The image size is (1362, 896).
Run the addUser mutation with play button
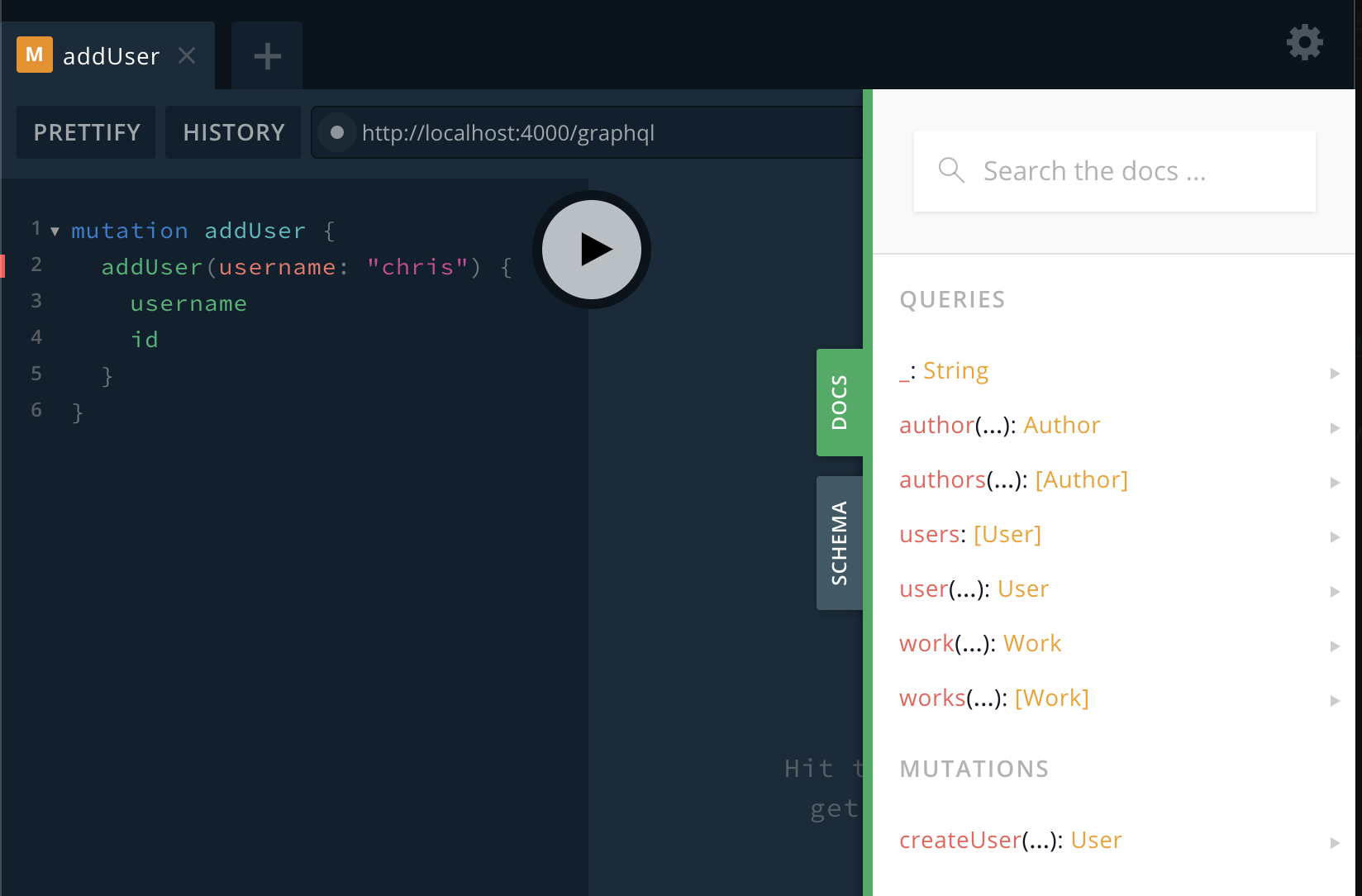point(592,250)
